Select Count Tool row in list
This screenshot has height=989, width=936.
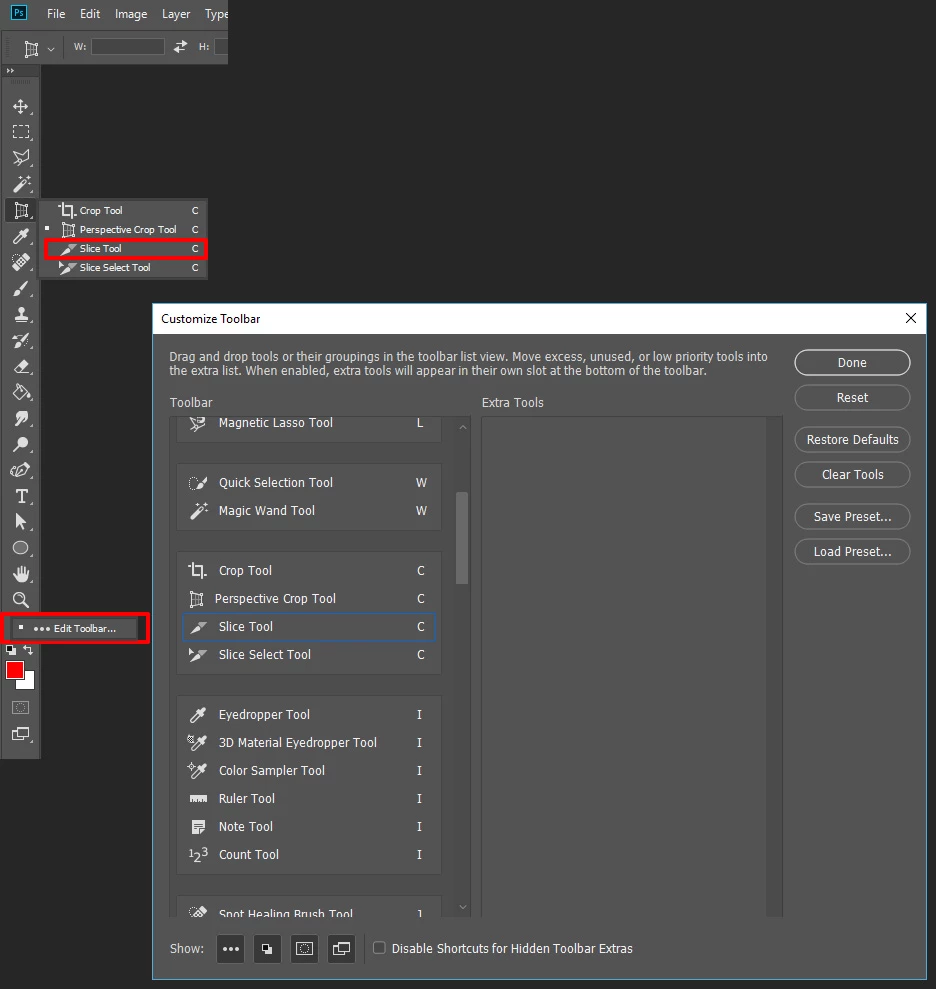point(309,855)
